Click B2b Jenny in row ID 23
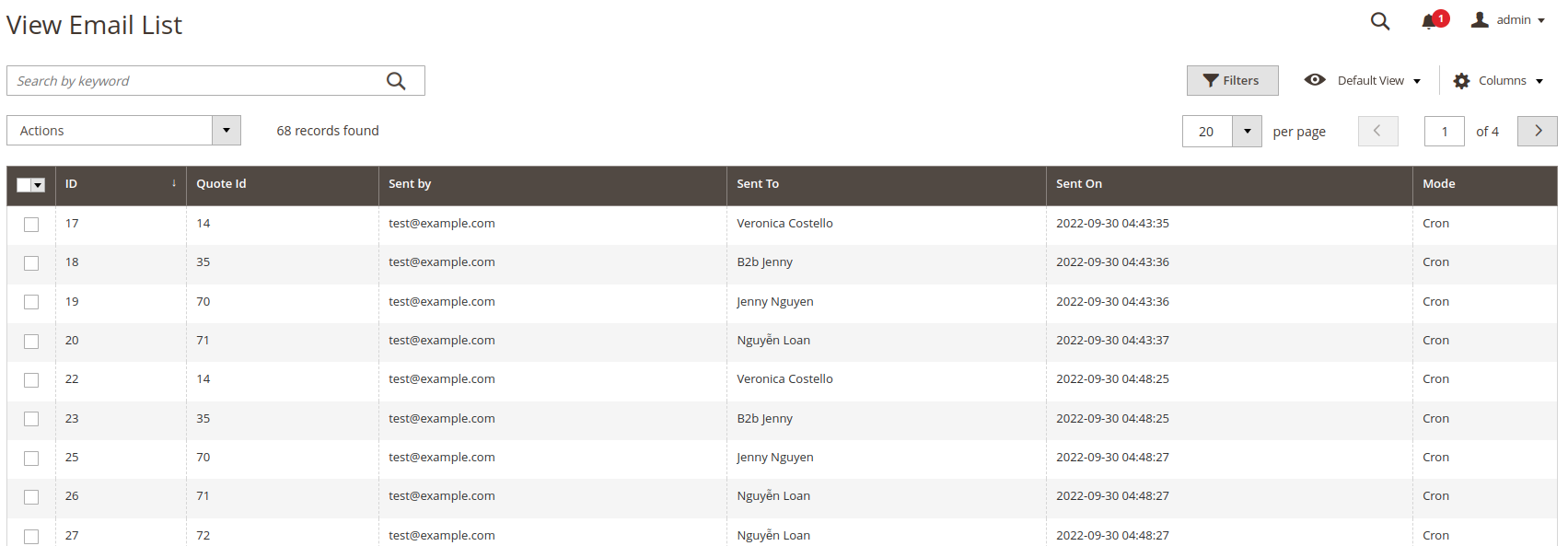 click(764, 419)
